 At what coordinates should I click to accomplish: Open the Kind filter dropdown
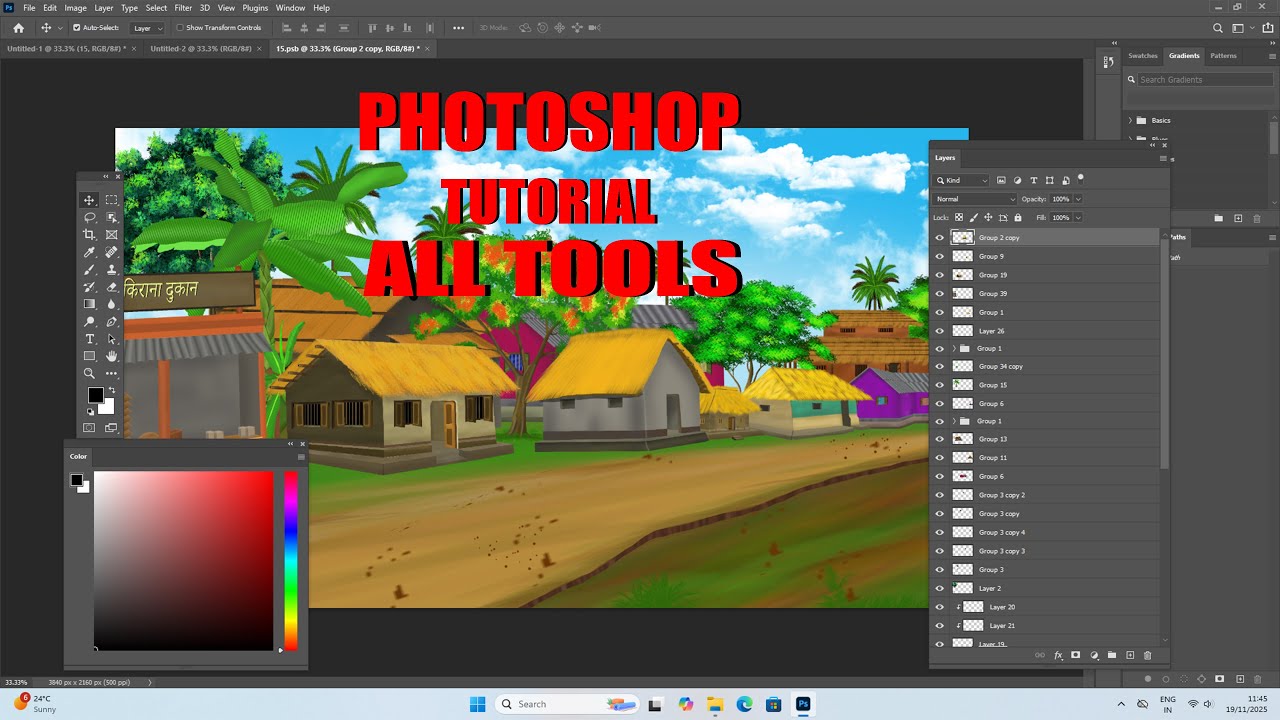(x=962, y=180)
